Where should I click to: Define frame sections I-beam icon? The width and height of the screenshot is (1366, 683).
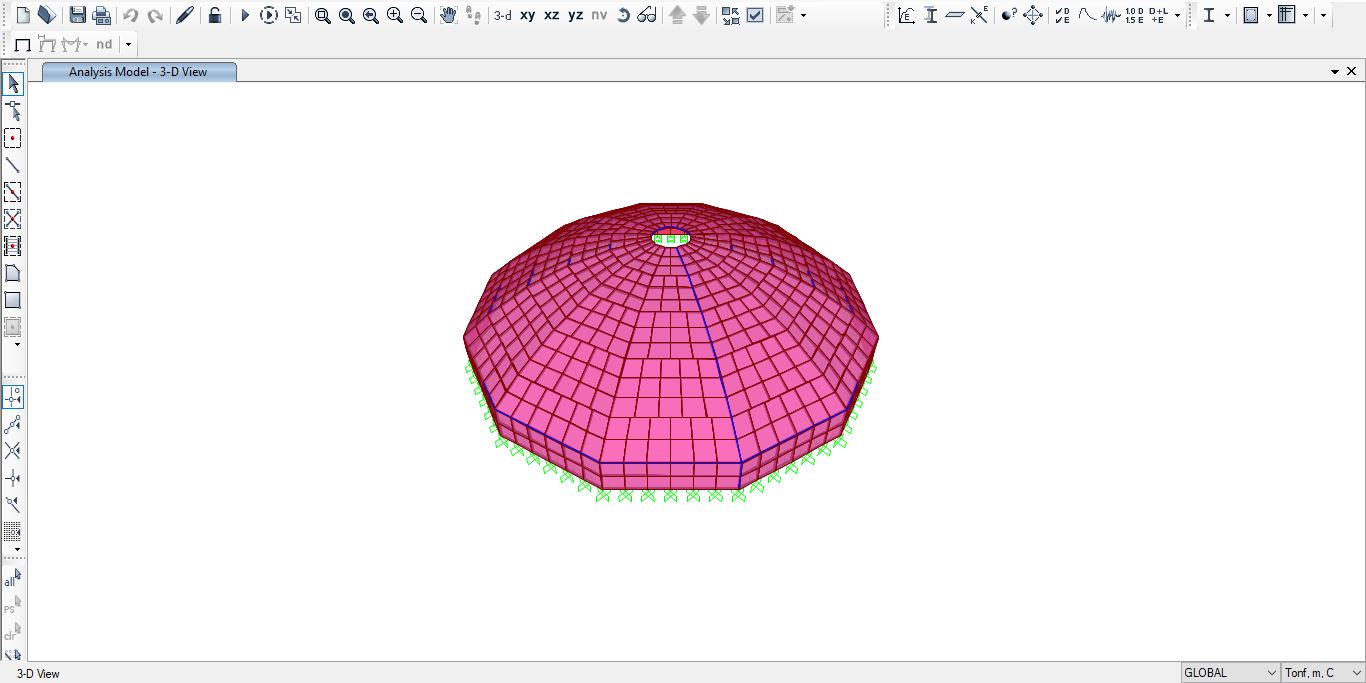pyautogui.click(x=930, y=15)
